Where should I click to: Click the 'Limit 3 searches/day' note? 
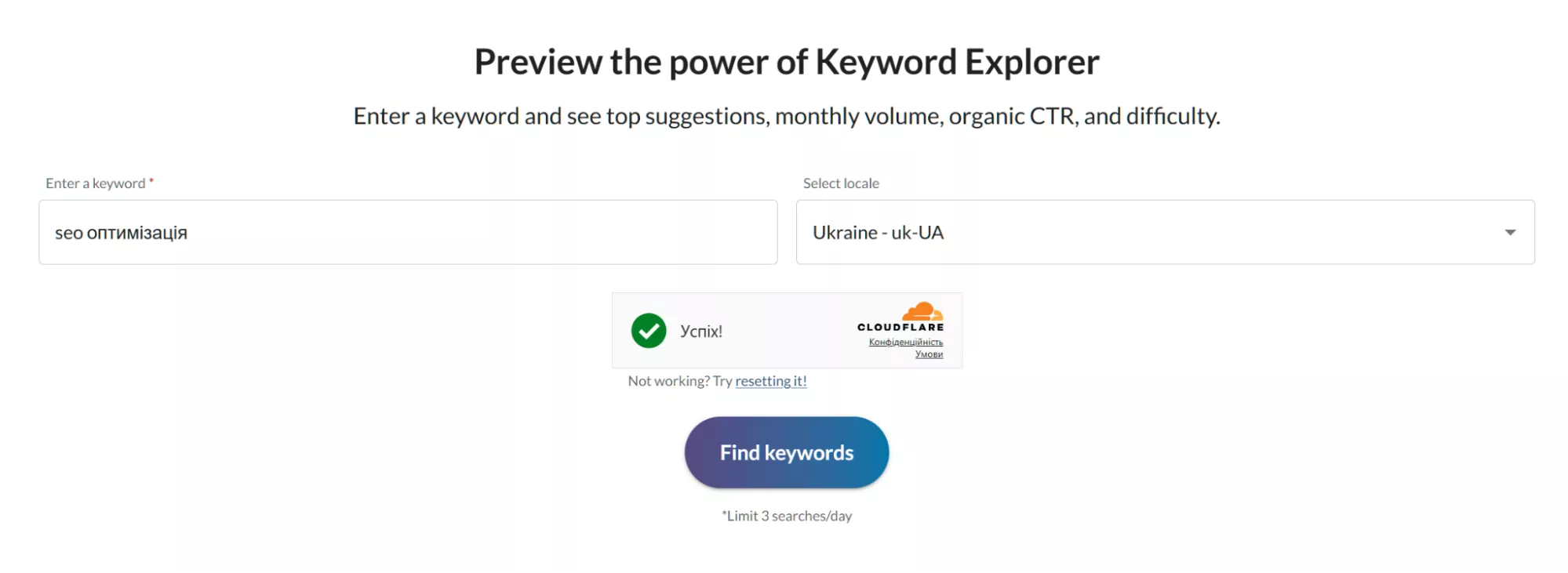point(787,516)
